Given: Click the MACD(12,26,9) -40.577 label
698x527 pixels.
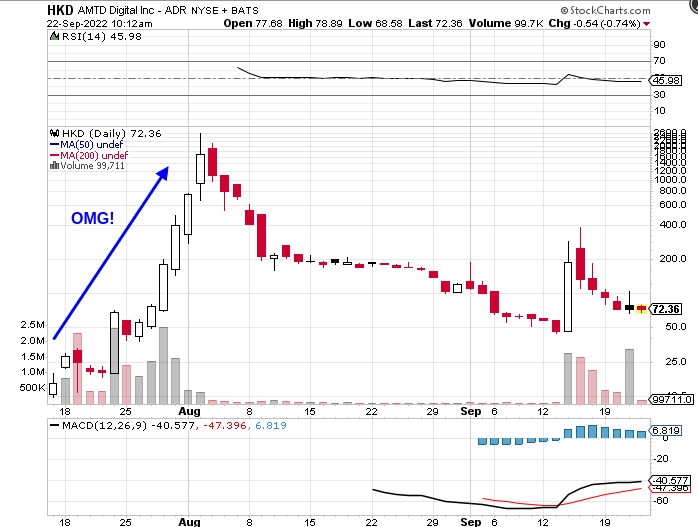Looking at the screenshot, I should [x=128, y=426].
